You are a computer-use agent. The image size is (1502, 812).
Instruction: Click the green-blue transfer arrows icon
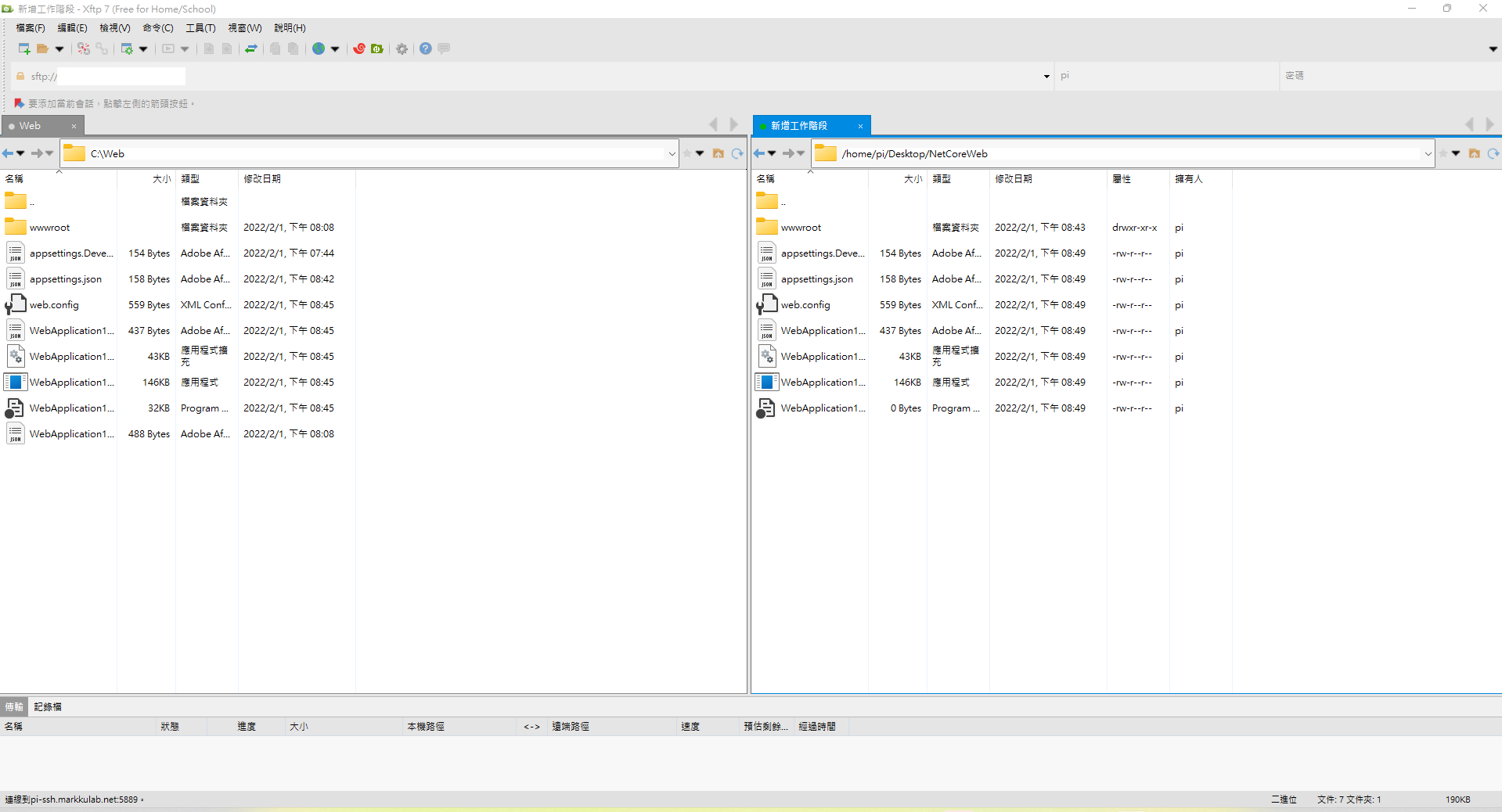251,49
